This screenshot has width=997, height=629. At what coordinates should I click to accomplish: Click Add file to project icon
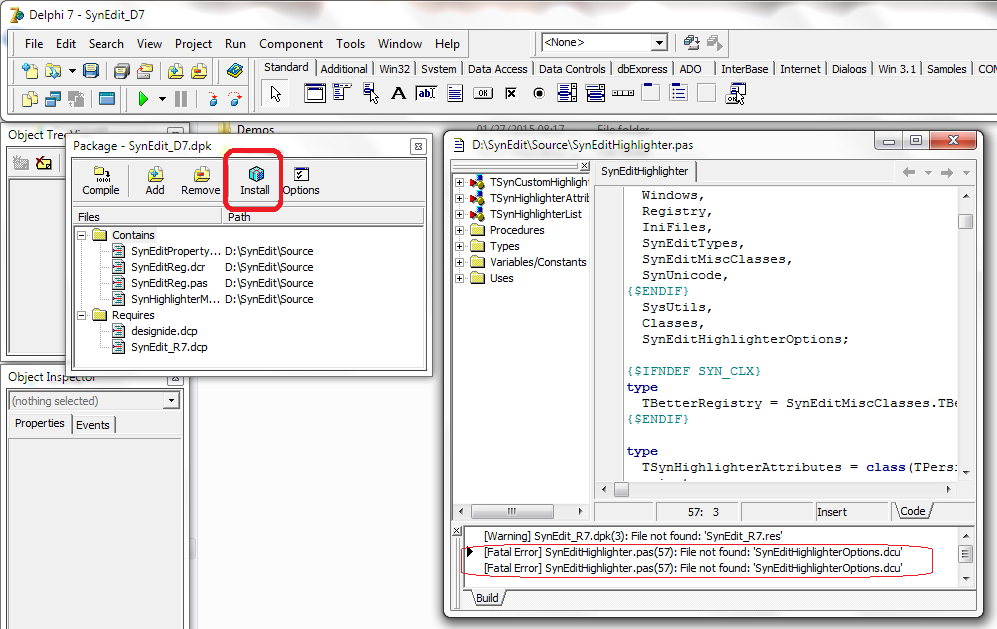point(176,70)
